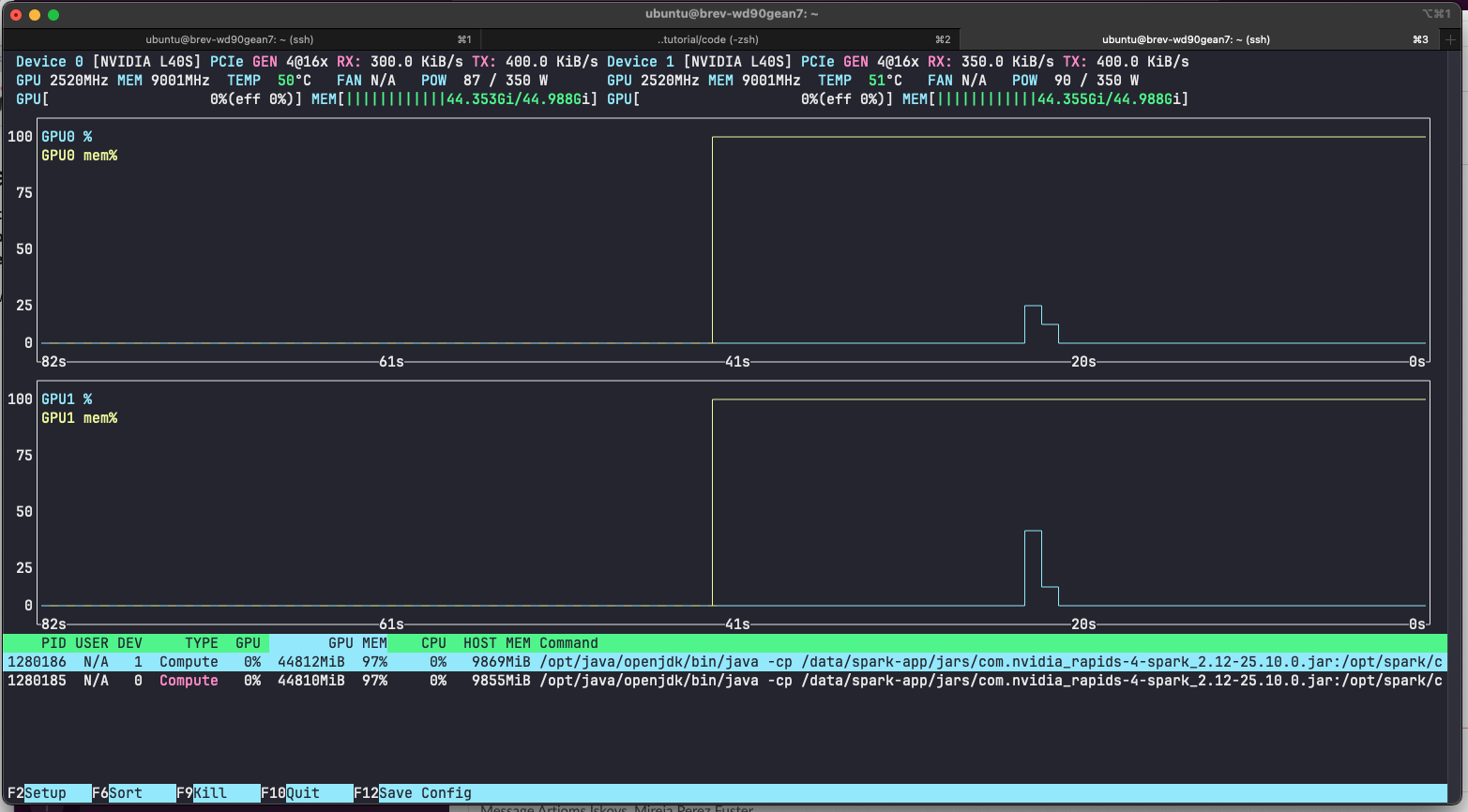Click the Command column header
This screenshot has height=812, width=1468.
[x=568, y=643]
